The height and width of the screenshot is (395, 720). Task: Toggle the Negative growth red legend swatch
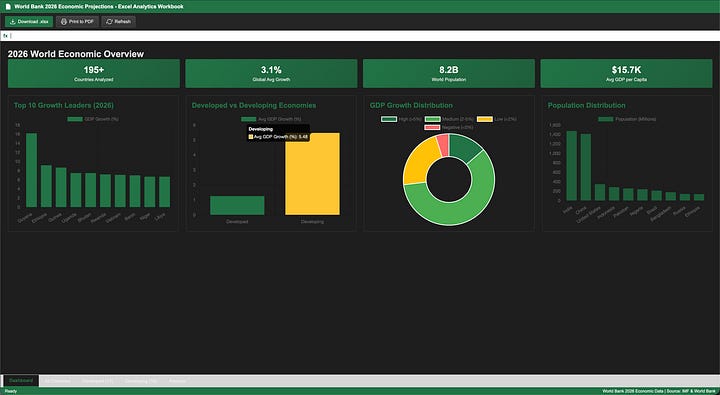point(433,127)
